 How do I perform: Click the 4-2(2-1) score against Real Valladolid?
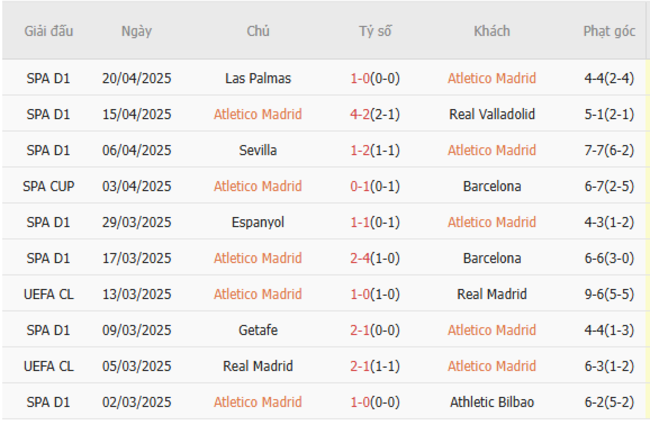(375, 114)
